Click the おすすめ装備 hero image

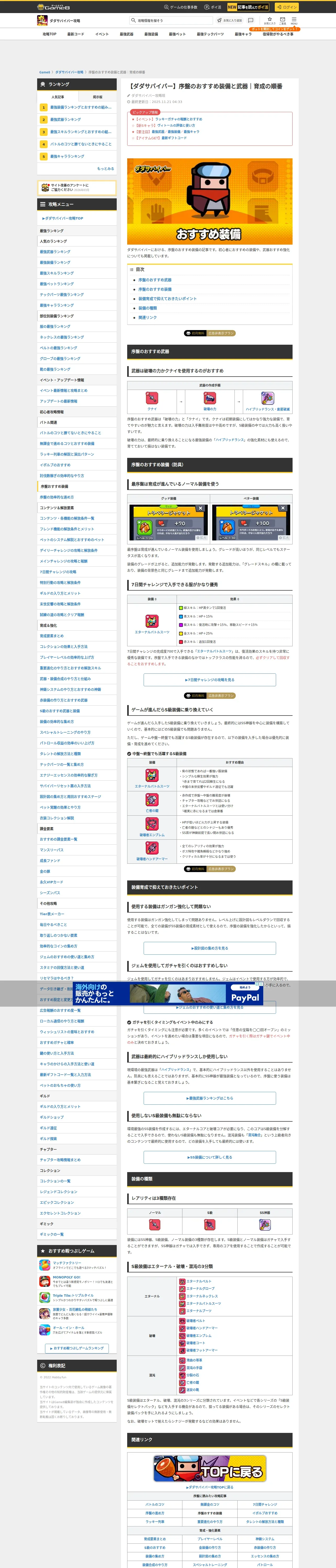210,201
